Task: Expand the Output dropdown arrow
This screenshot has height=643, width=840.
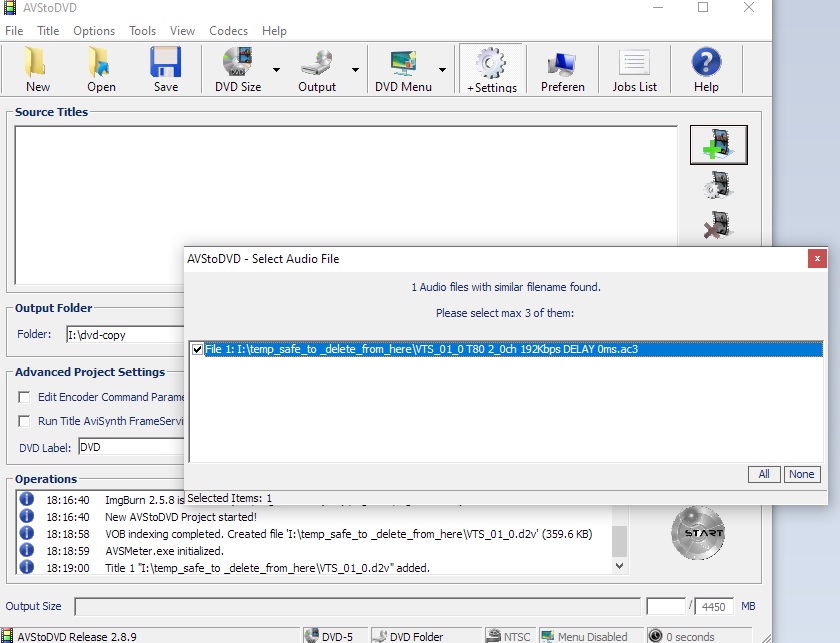Action: (x=355, y=70)
